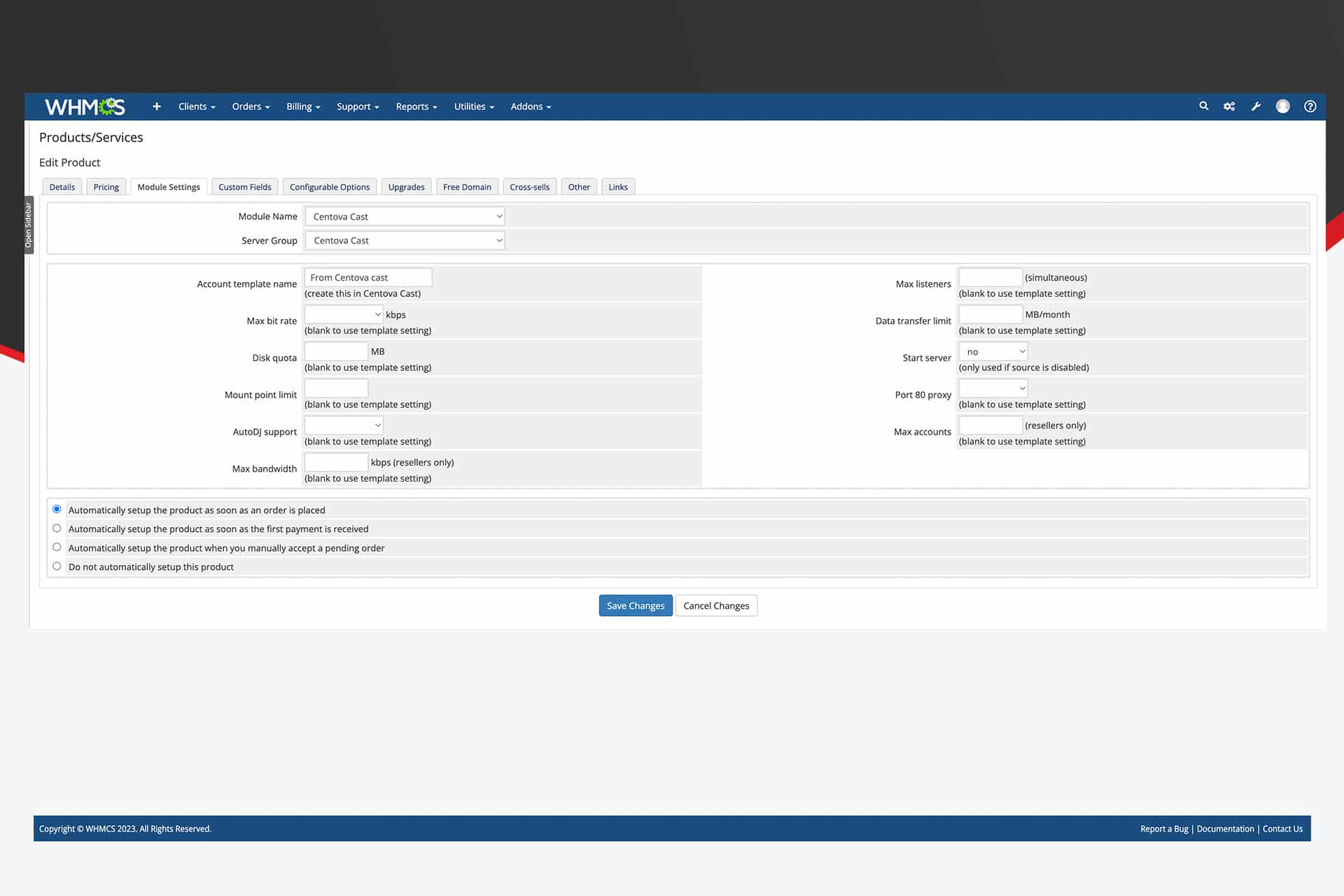Viewport: 1344px width, 896px height.
Task: Click the Save Changes button
Action: tap(636, 605)
